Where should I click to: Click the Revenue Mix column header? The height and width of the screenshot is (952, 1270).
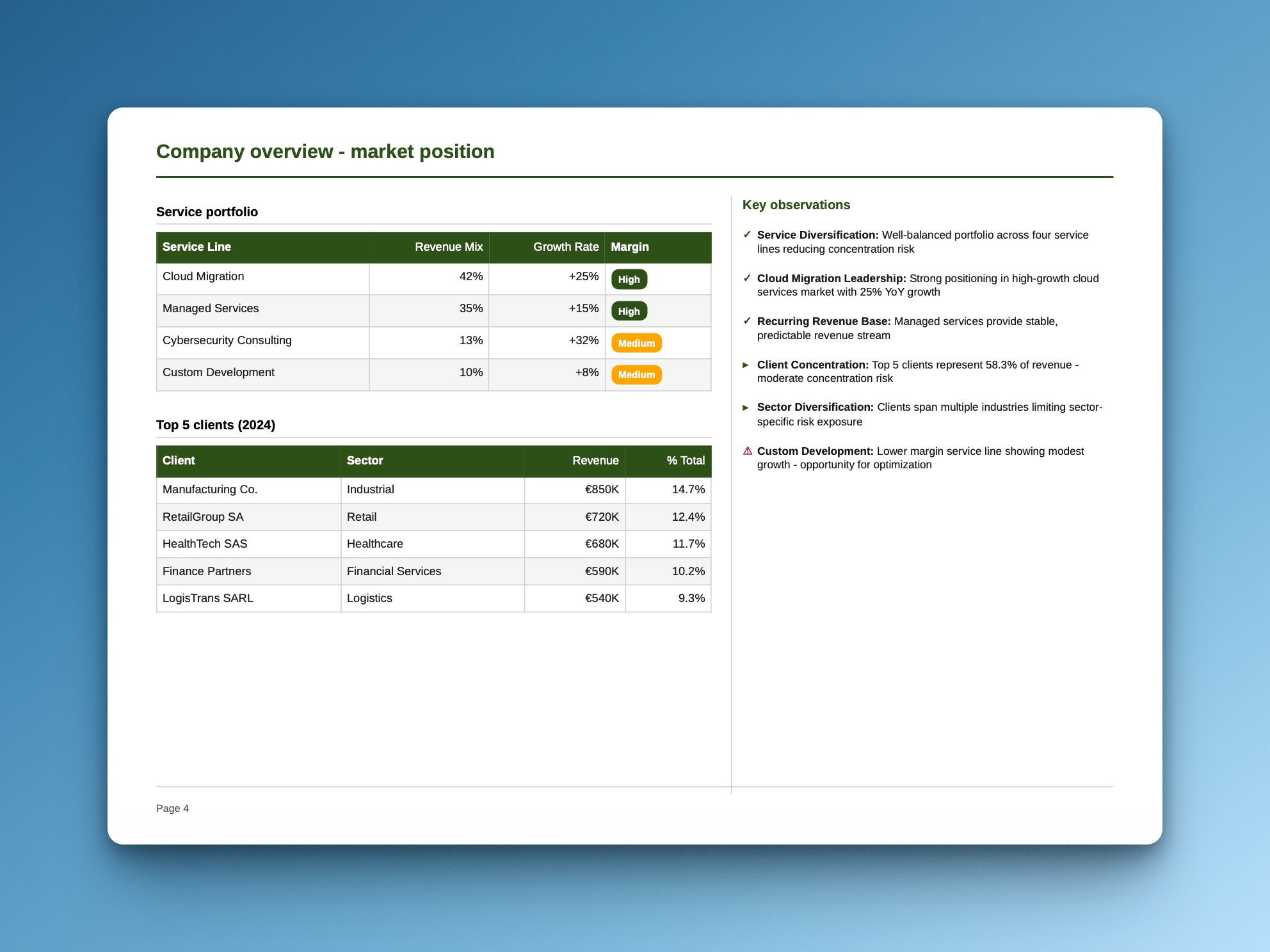(x=448, y=247)
